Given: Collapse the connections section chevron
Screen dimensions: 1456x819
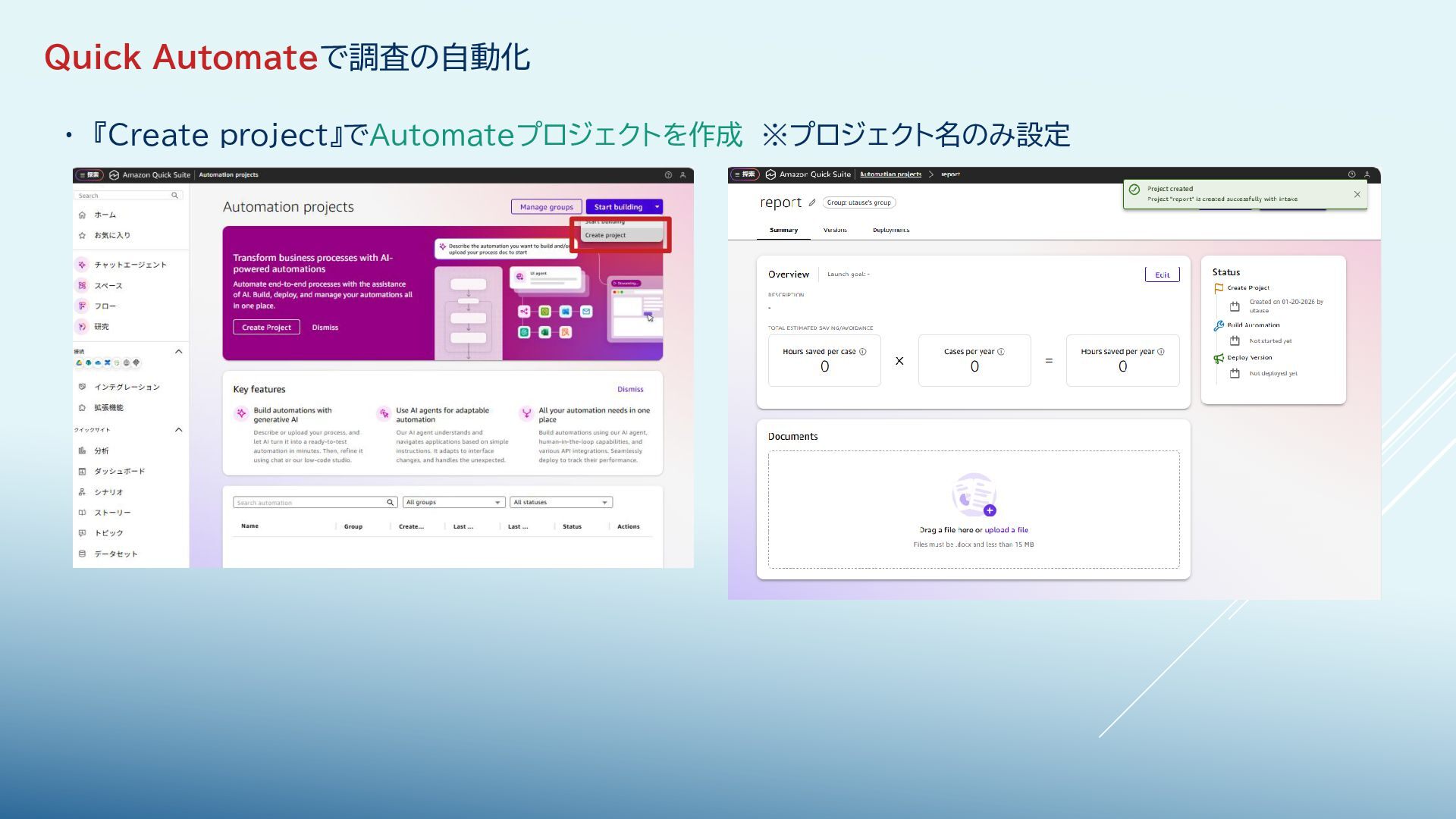Looking at the screenshot, I should pos(178,351).
